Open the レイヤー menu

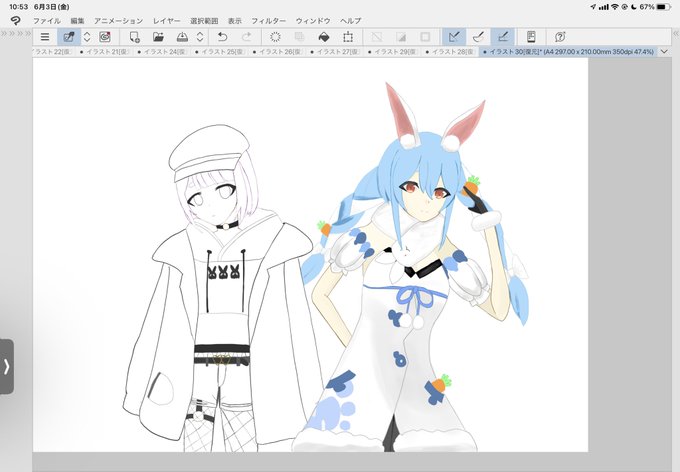(x=167, y=21)
